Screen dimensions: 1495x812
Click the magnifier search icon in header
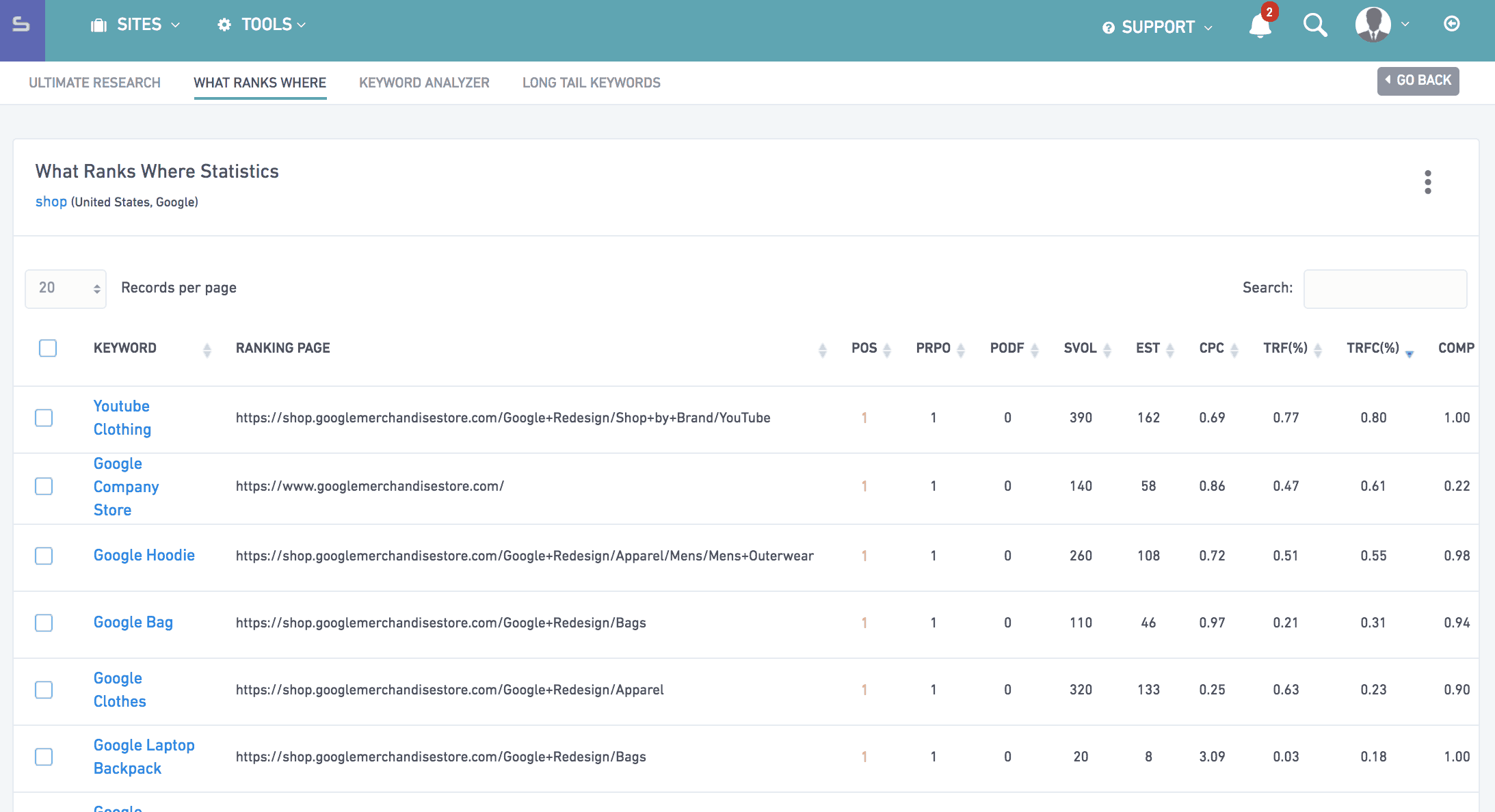1314,25
